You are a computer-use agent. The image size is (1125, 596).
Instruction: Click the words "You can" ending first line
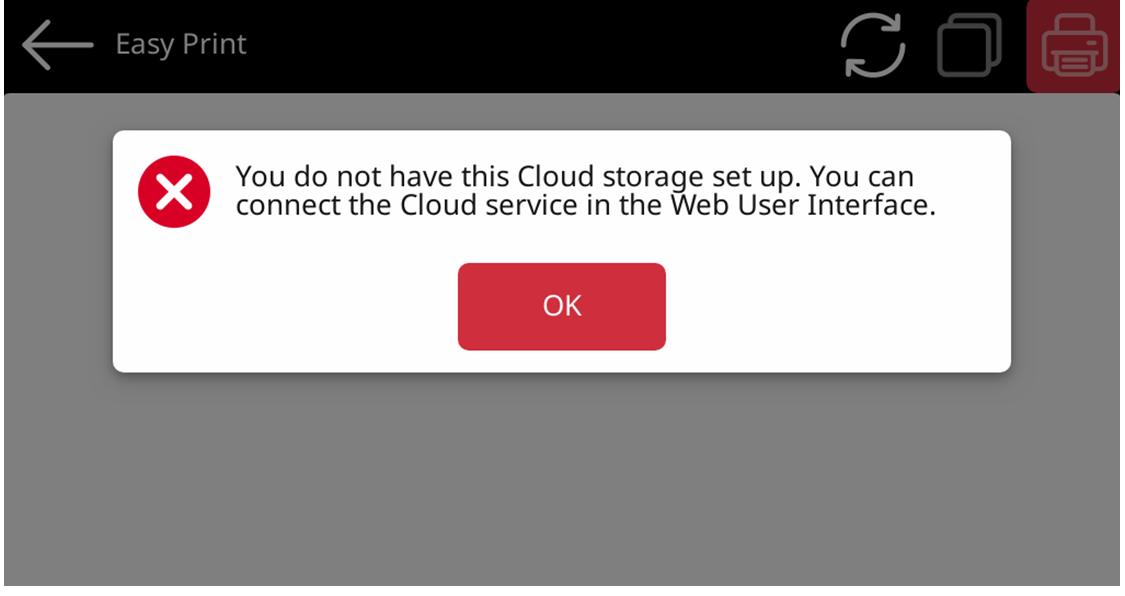click(861, 177)
